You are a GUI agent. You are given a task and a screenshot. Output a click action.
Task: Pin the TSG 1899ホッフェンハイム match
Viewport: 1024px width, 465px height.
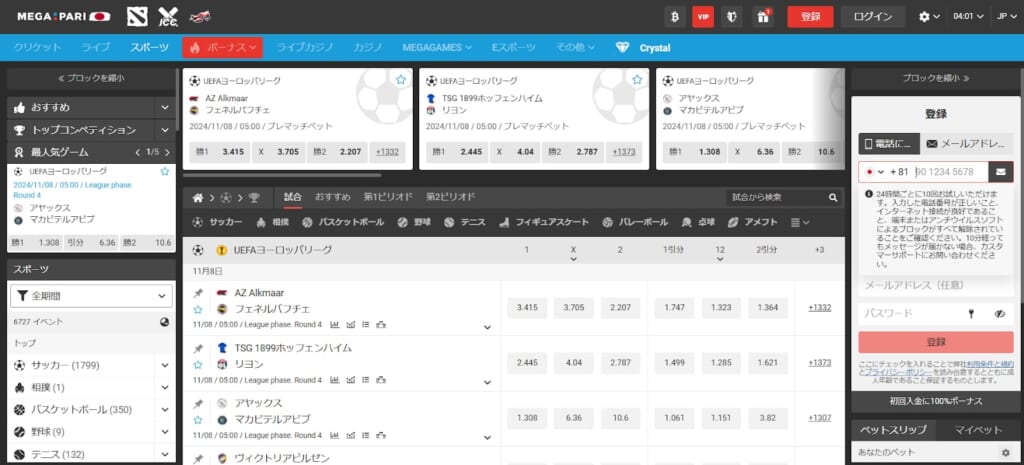click(x=198, y=349)
